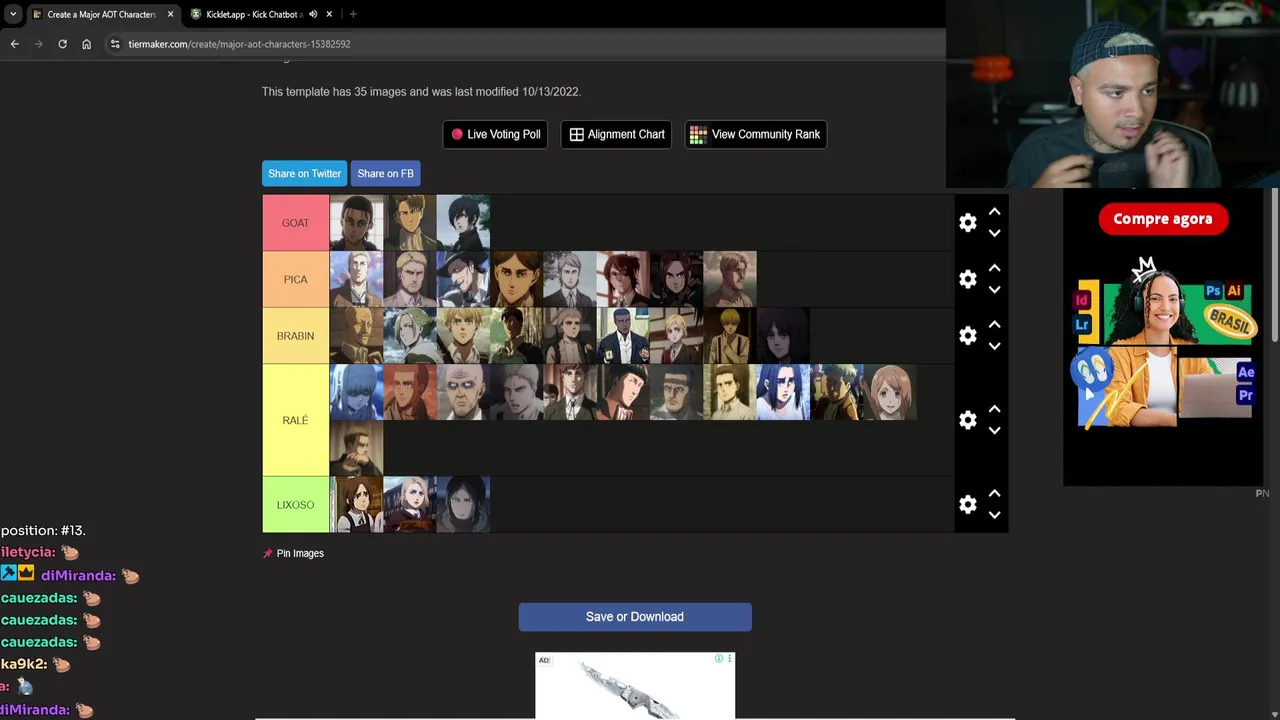Select character in RALÉ second row
This screenshot has width=1280, height=720.
click(356, 448)
